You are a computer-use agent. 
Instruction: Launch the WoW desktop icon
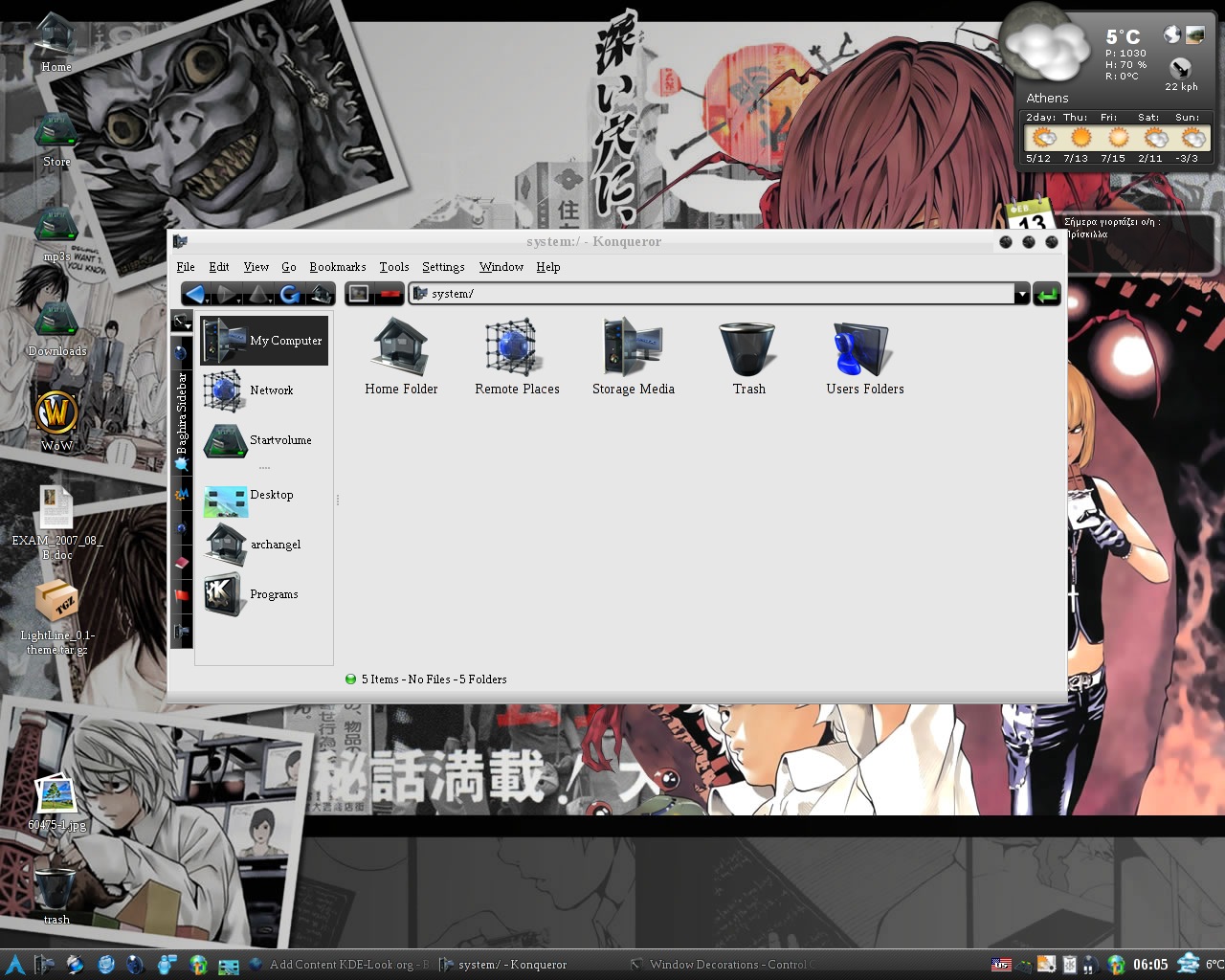coord(56,421)
